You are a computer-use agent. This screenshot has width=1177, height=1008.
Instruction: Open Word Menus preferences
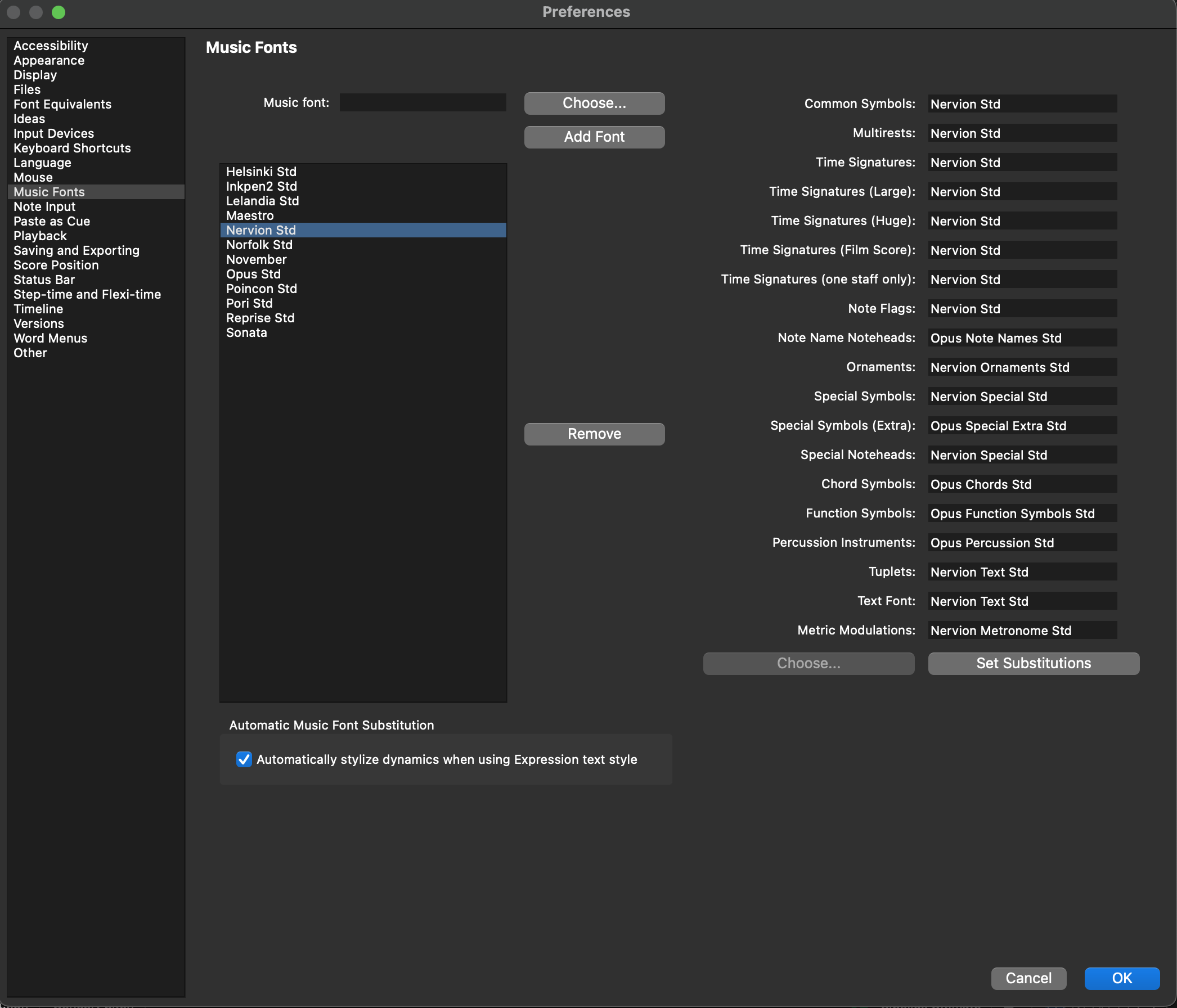pyautogui.click(x=96, y=339)
